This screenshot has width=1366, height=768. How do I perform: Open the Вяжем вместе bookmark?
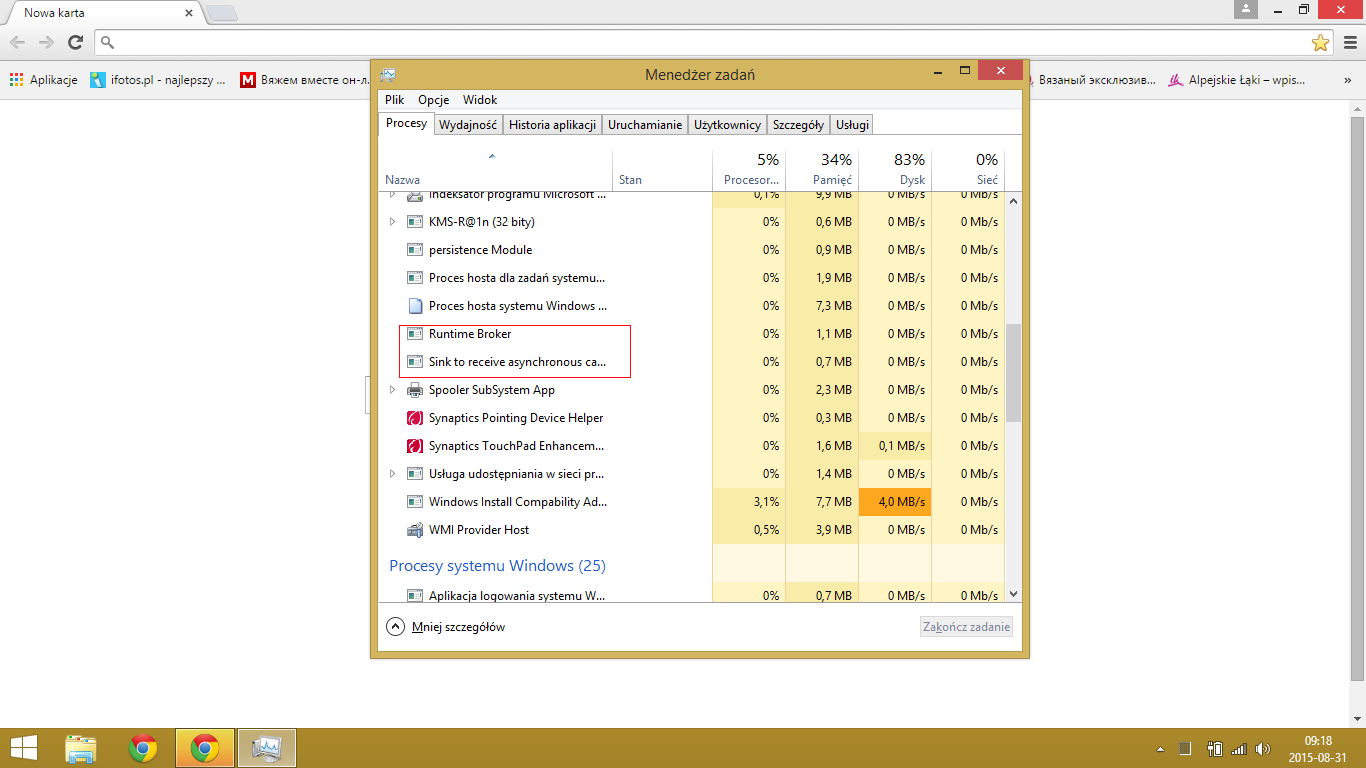pyautogui.click(x=305, y=80)
